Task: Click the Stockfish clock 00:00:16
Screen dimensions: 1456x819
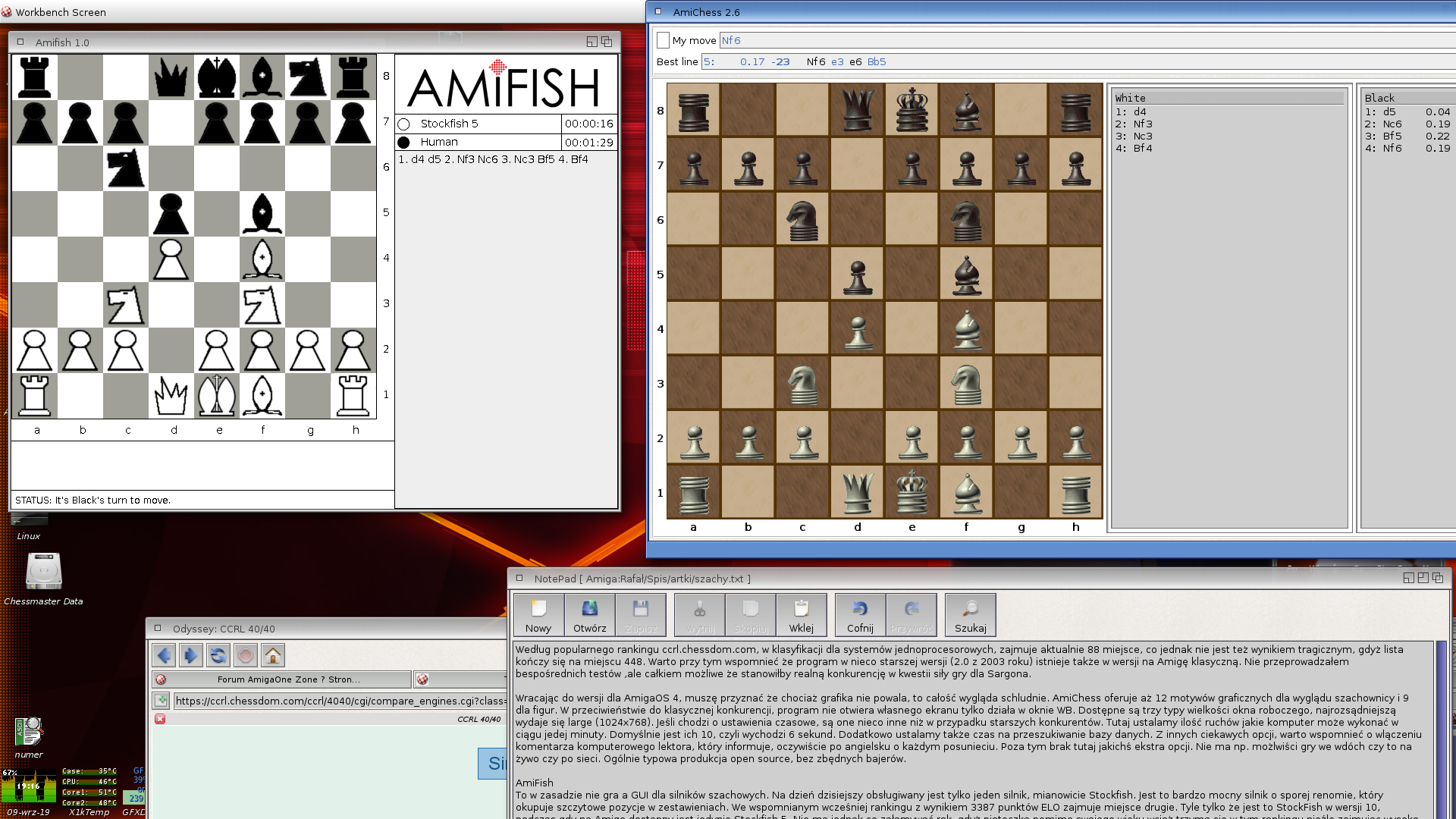Action: [x=589, y=124]
